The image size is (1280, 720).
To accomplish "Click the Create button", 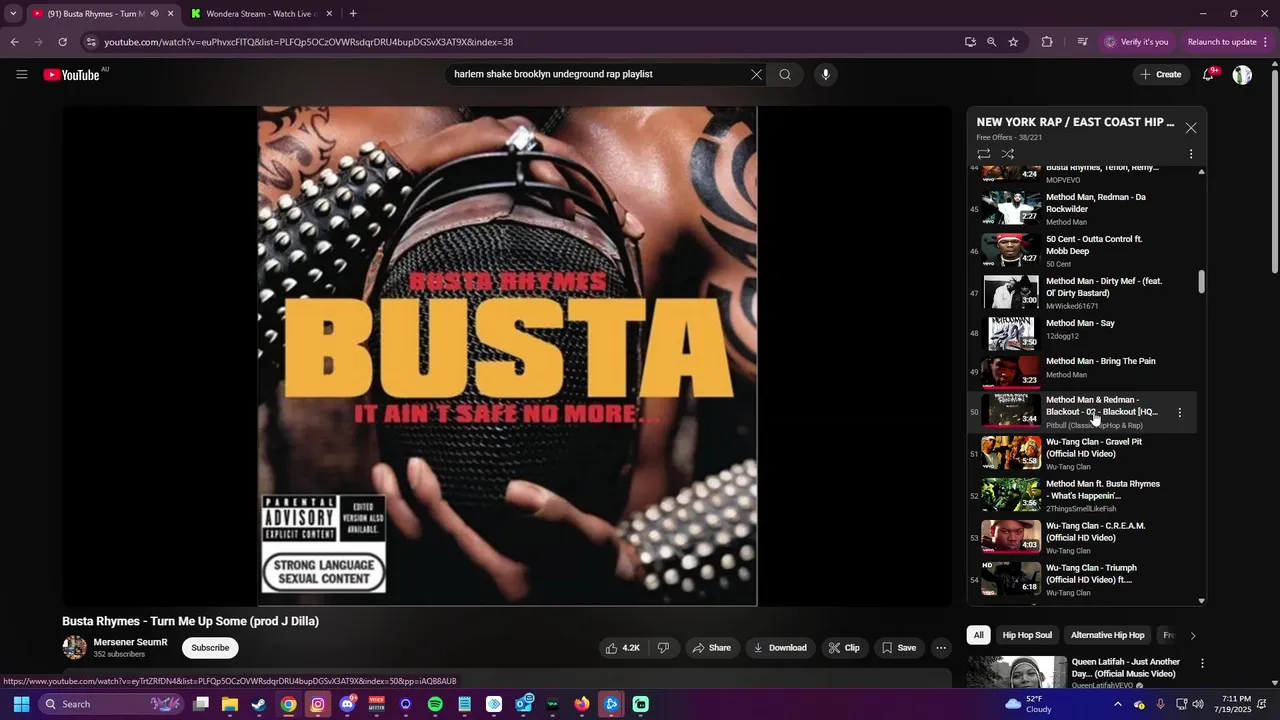I will tap(1160, 74).
